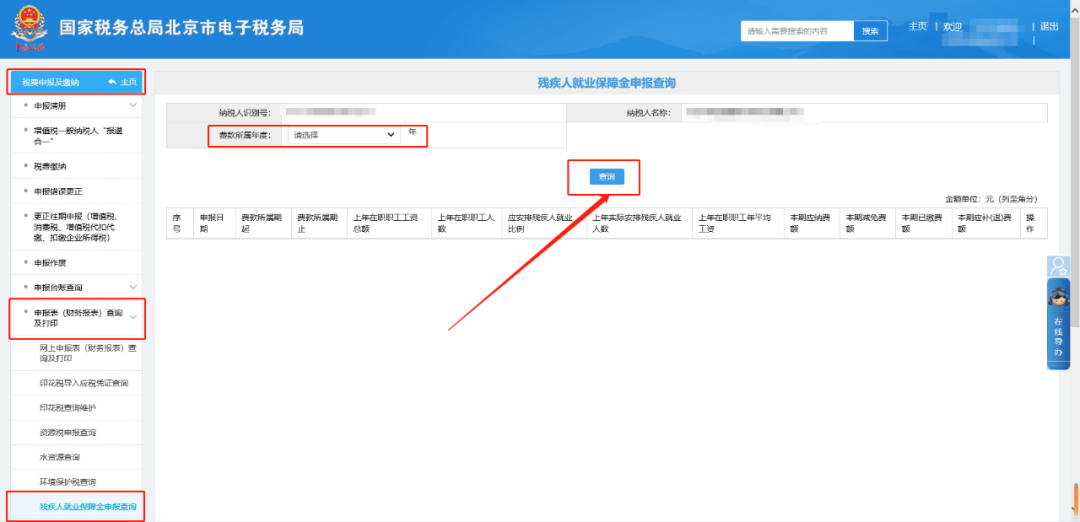Image resolution: width=1080 pixels, height=522 pixels.
Task: Open 印花税查询维护 submenu item
Action: (68, 408)
